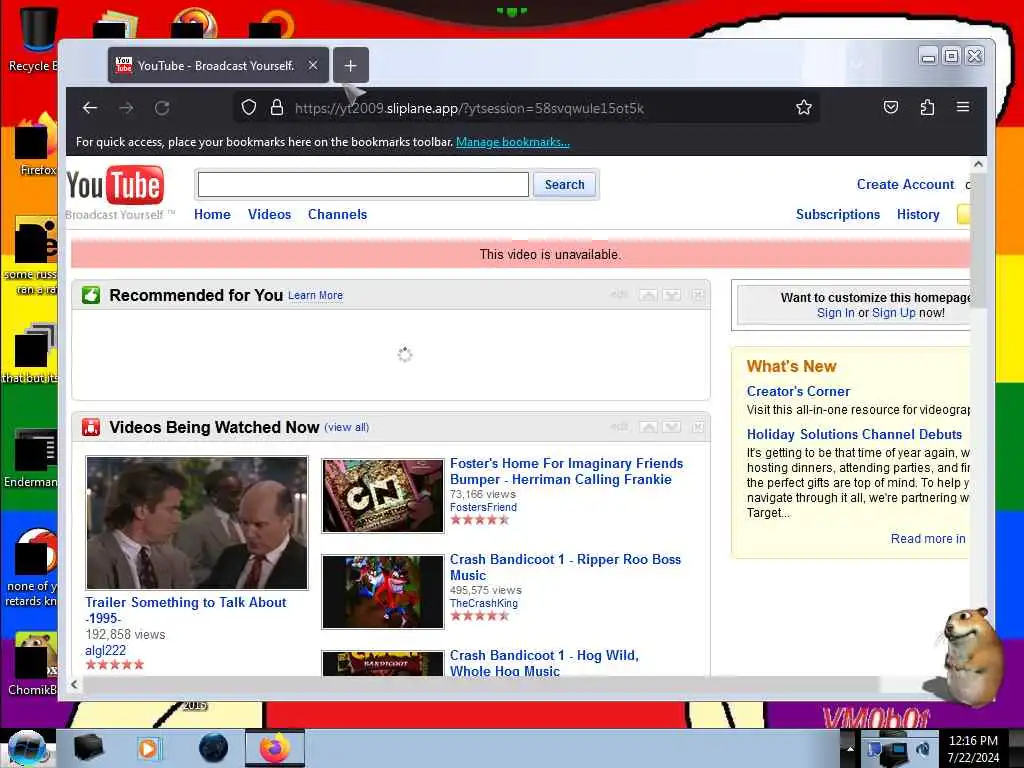Move Recommended for You module up
The height and width of the screenshot is (768, 1024).
[x=648, y=295]
